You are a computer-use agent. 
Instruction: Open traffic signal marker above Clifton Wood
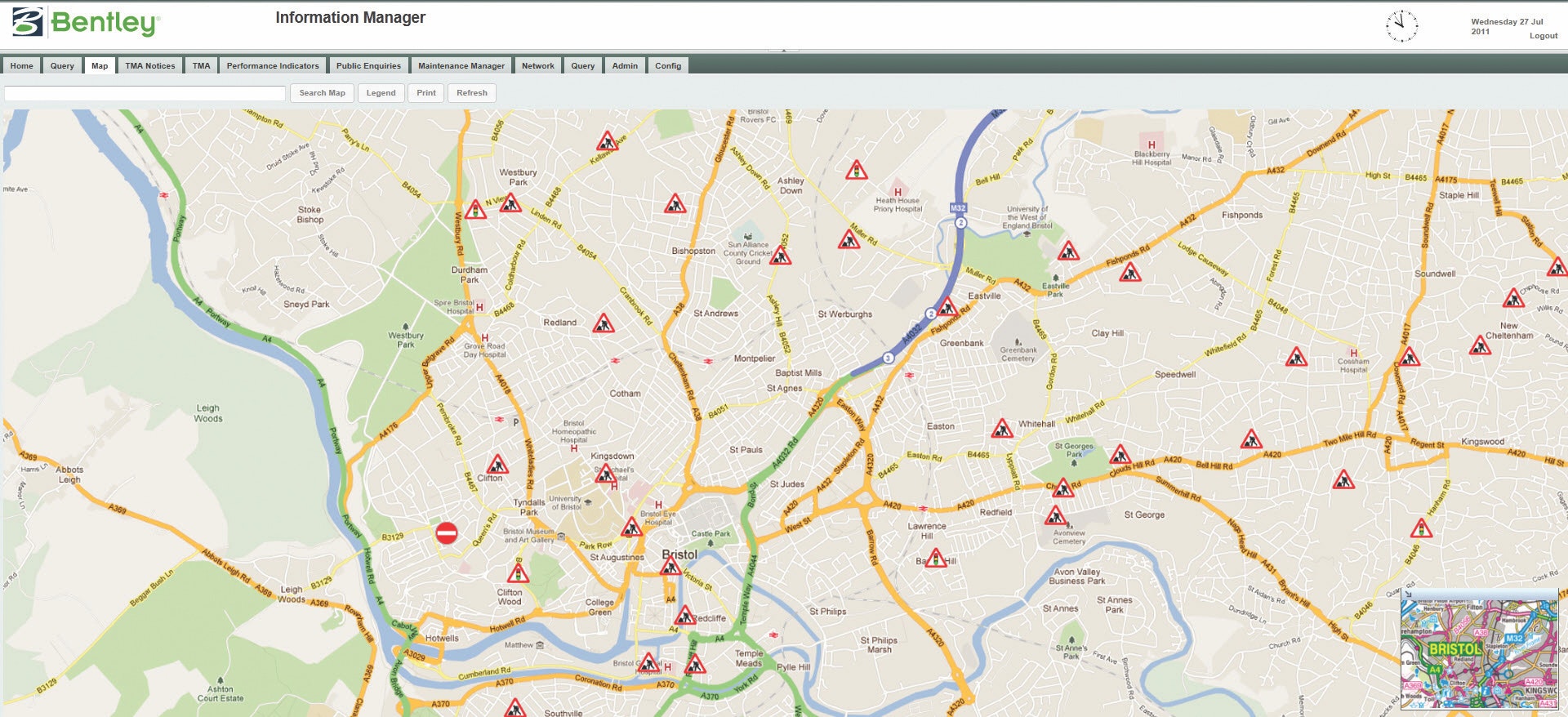518,572
